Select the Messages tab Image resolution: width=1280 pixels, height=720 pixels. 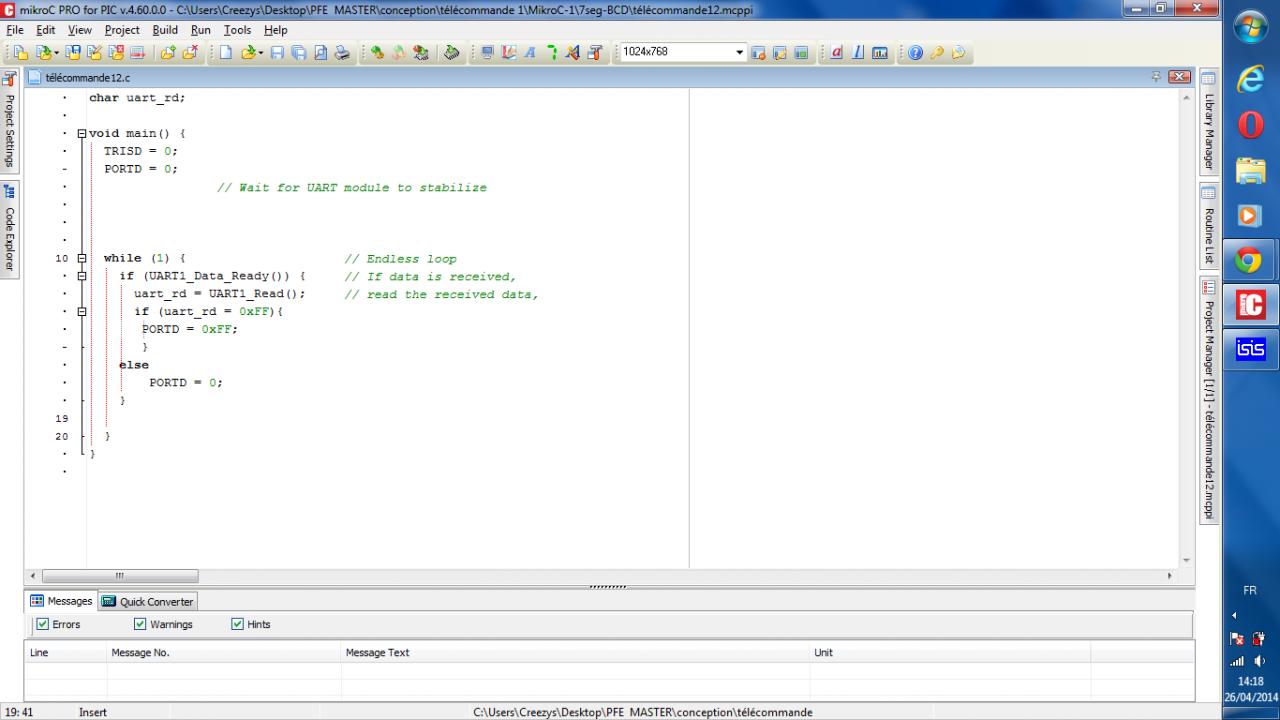61,601
